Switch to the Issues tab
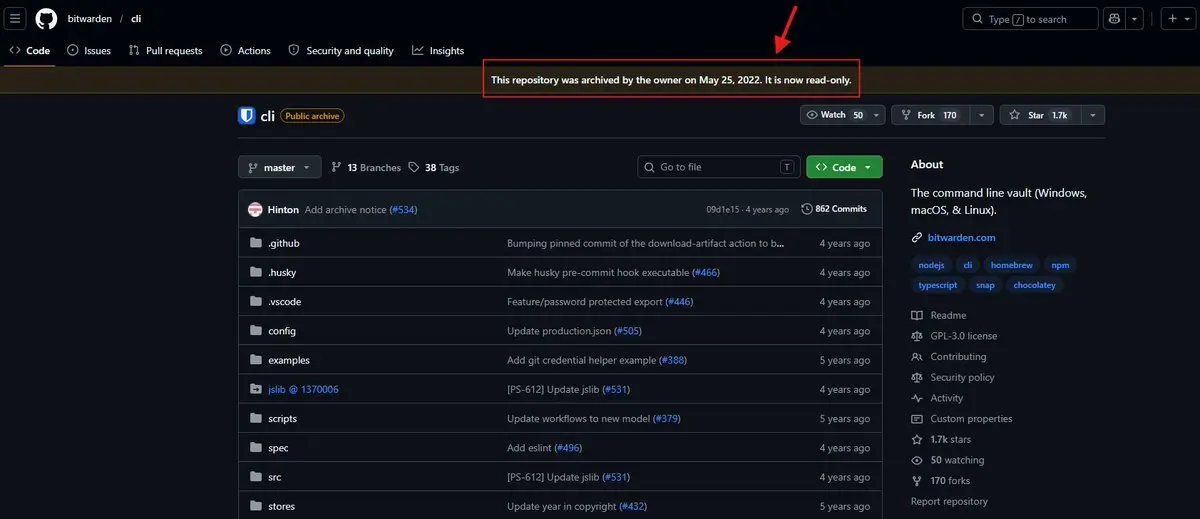1200x519 pixels. pos(88,50)
